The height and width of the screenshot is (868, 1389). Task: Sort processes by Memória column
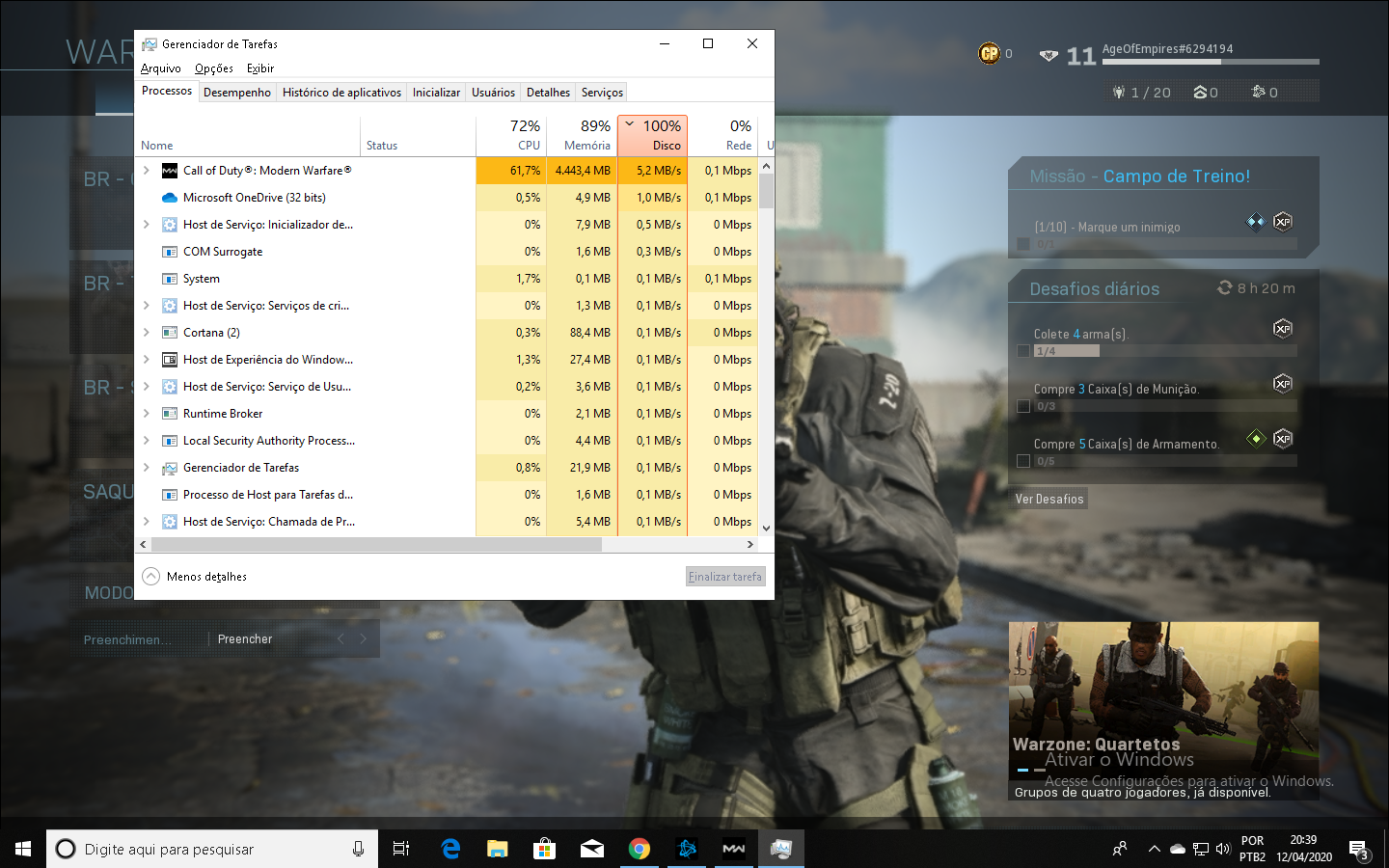coord(582,136)
